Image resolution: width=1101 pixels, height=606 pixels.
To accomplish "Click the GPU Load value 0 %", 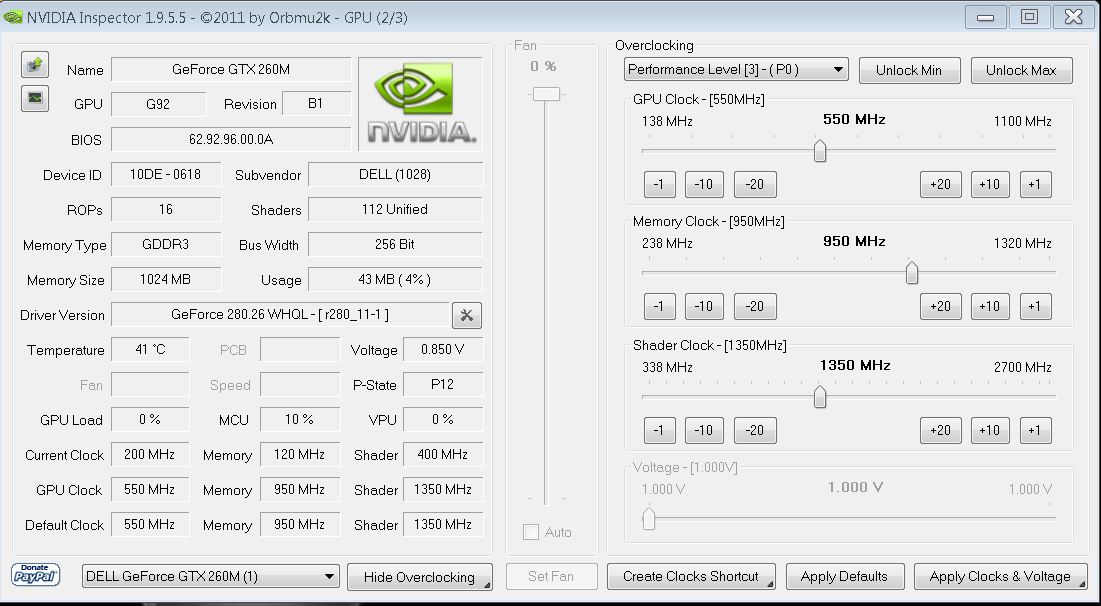I will click(150, 420).
